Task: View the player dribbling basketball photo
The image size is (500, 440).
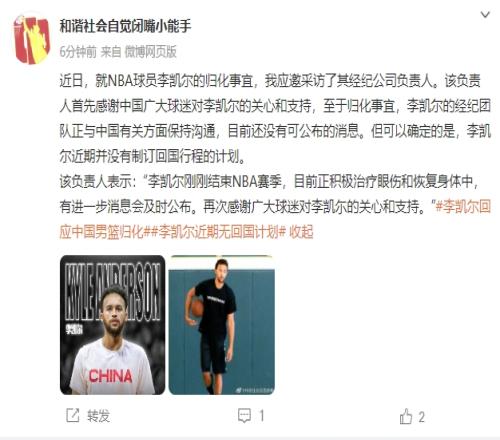Action: (222, 325)
